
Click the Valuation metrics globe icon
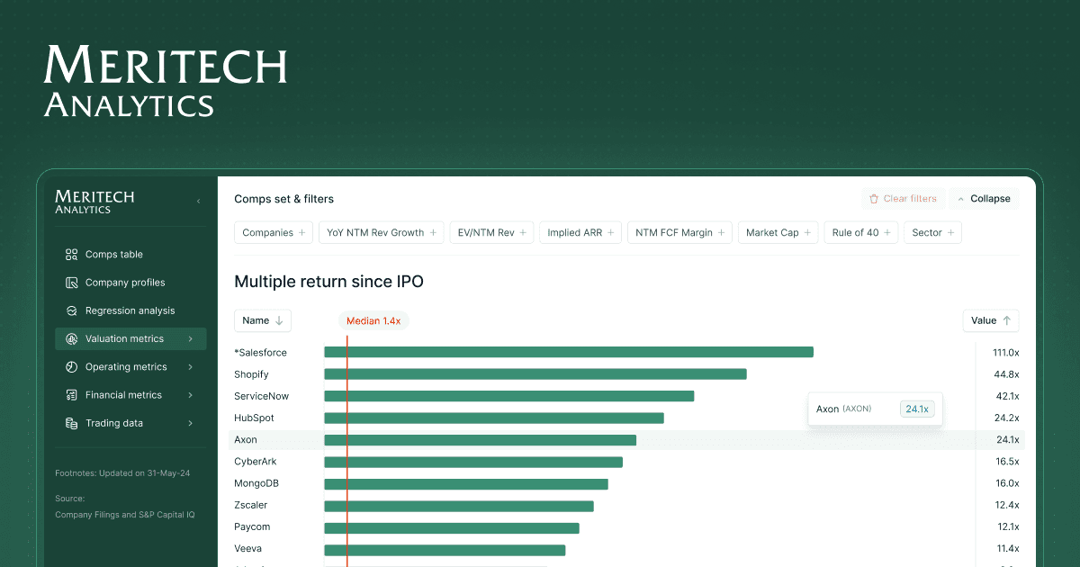(x=71, y=339)
